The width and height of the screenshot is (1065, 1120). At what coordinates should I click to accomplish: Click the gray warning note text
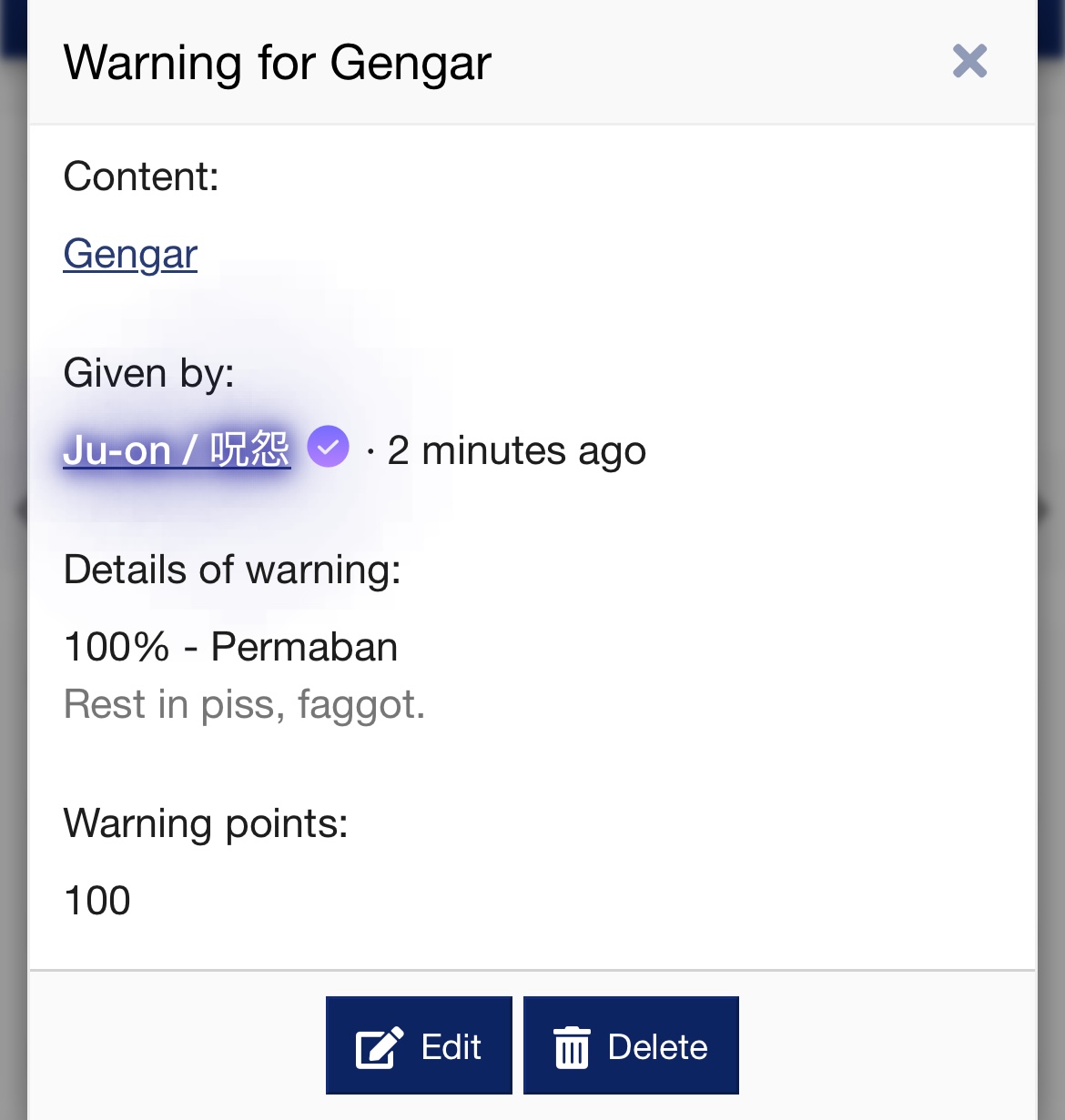[x=244, y=704]
